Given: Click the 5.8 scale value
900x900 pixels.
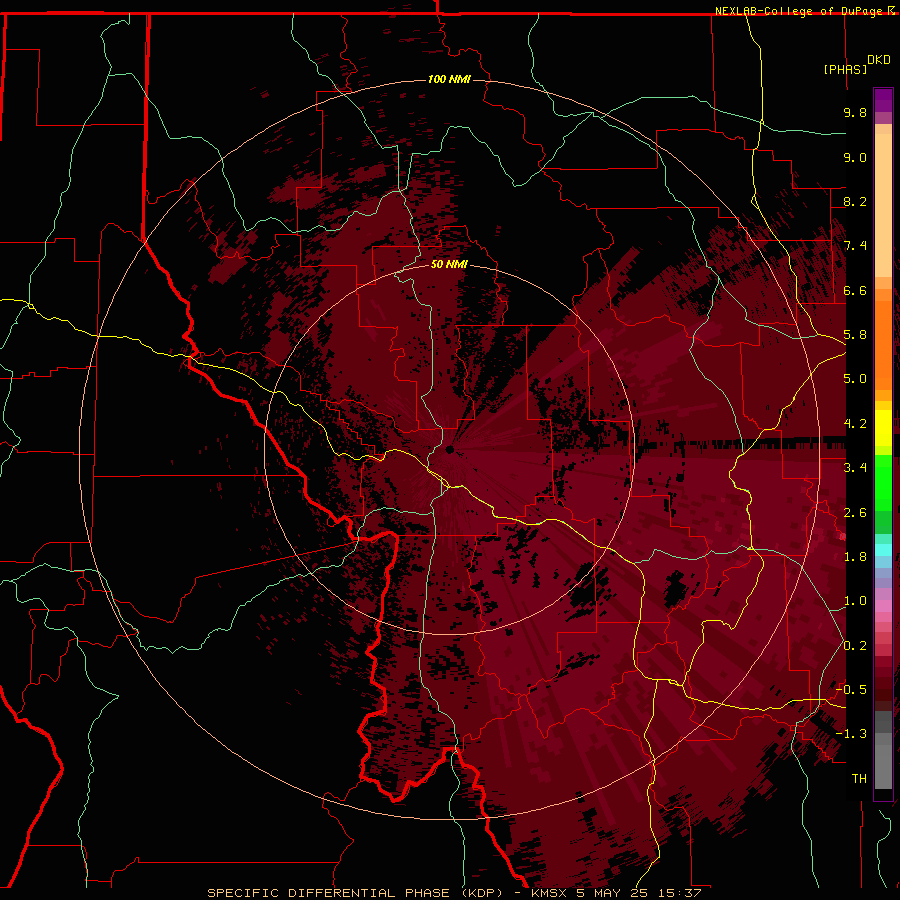Looking at the screenshot, I should click(x=855, y=335).
